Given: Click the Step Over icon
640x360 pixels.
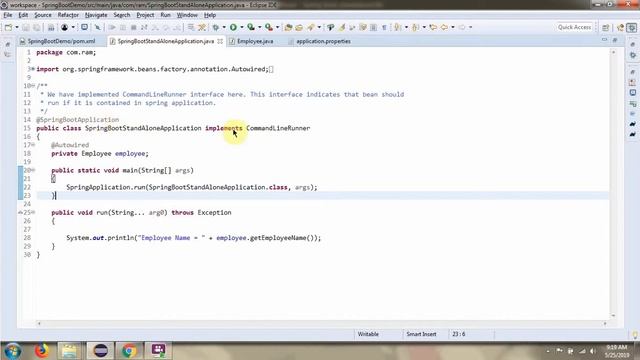Looking at the screenshot, I should [166, 27].
